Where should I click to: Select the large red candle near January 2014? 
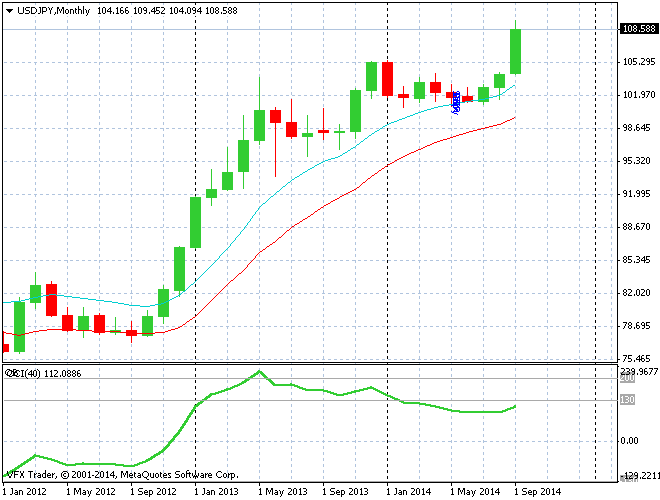click(x=387, y=78)
